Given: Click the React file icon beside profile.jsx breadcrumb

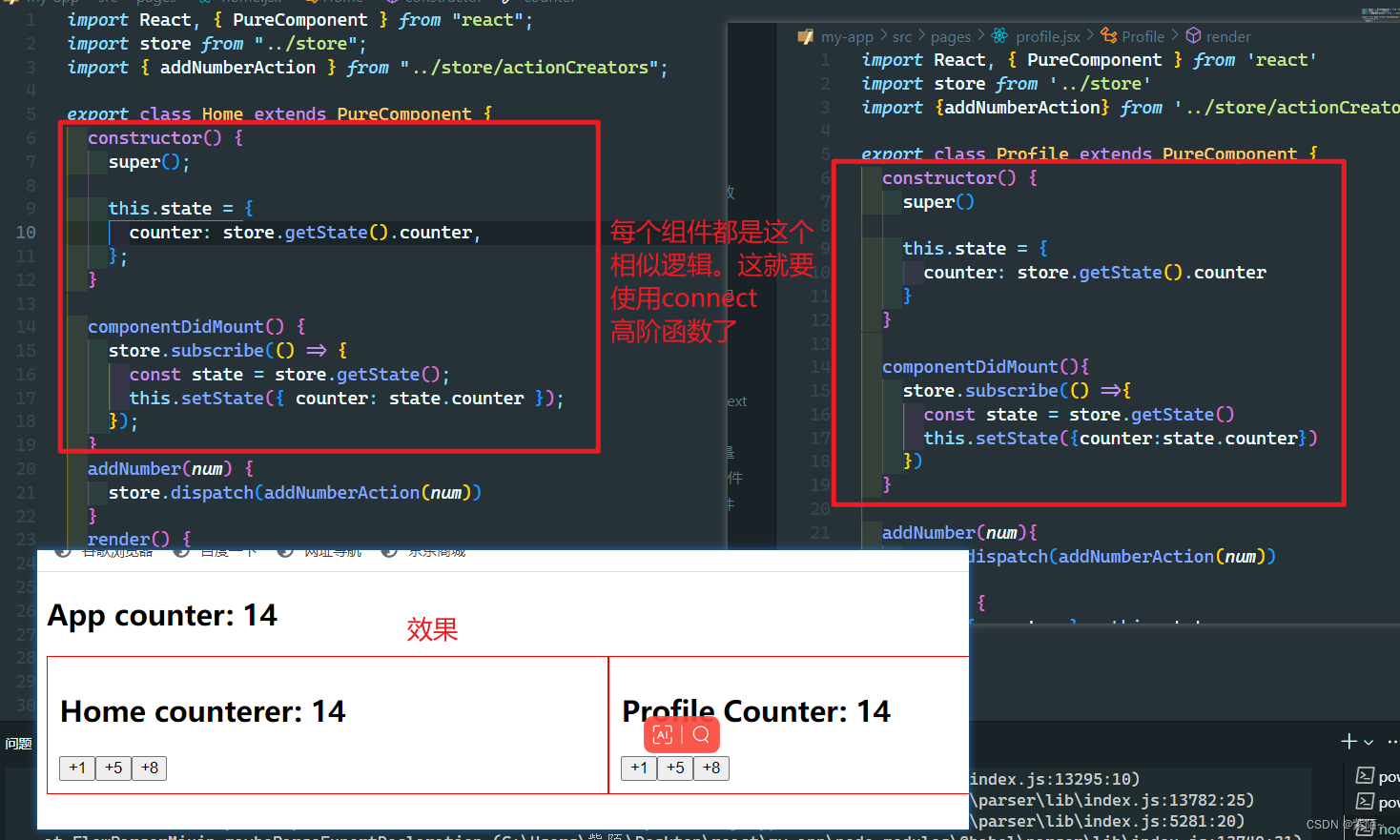Looking at the screenshot, I should pyautogui.click(x=999, y=35).
